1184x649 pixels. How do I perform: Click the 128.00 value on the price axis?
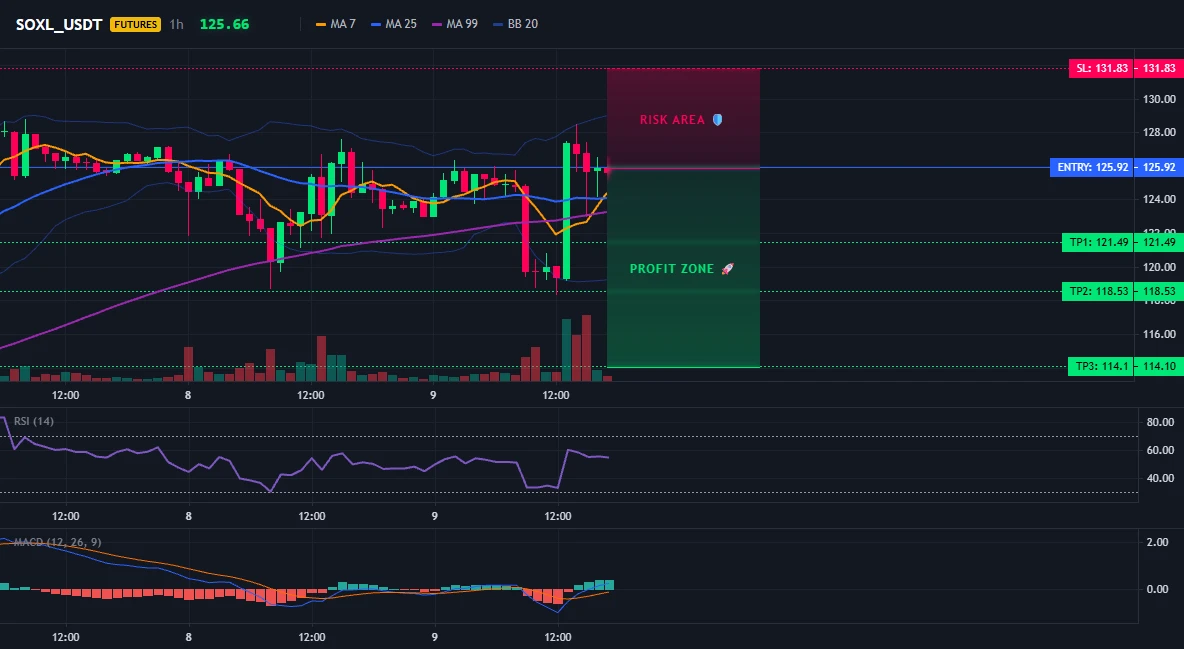[1159, 133]
